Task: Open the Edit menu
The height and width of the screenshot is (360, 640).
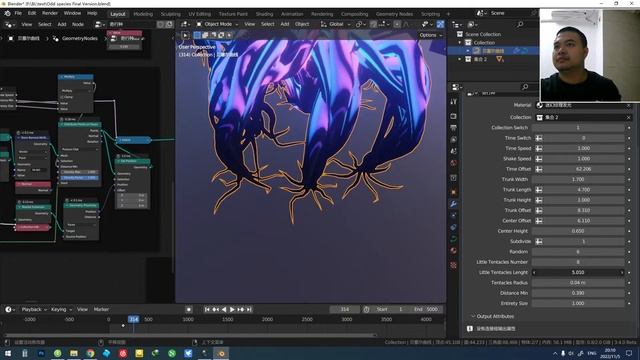Action: point(32,13)
